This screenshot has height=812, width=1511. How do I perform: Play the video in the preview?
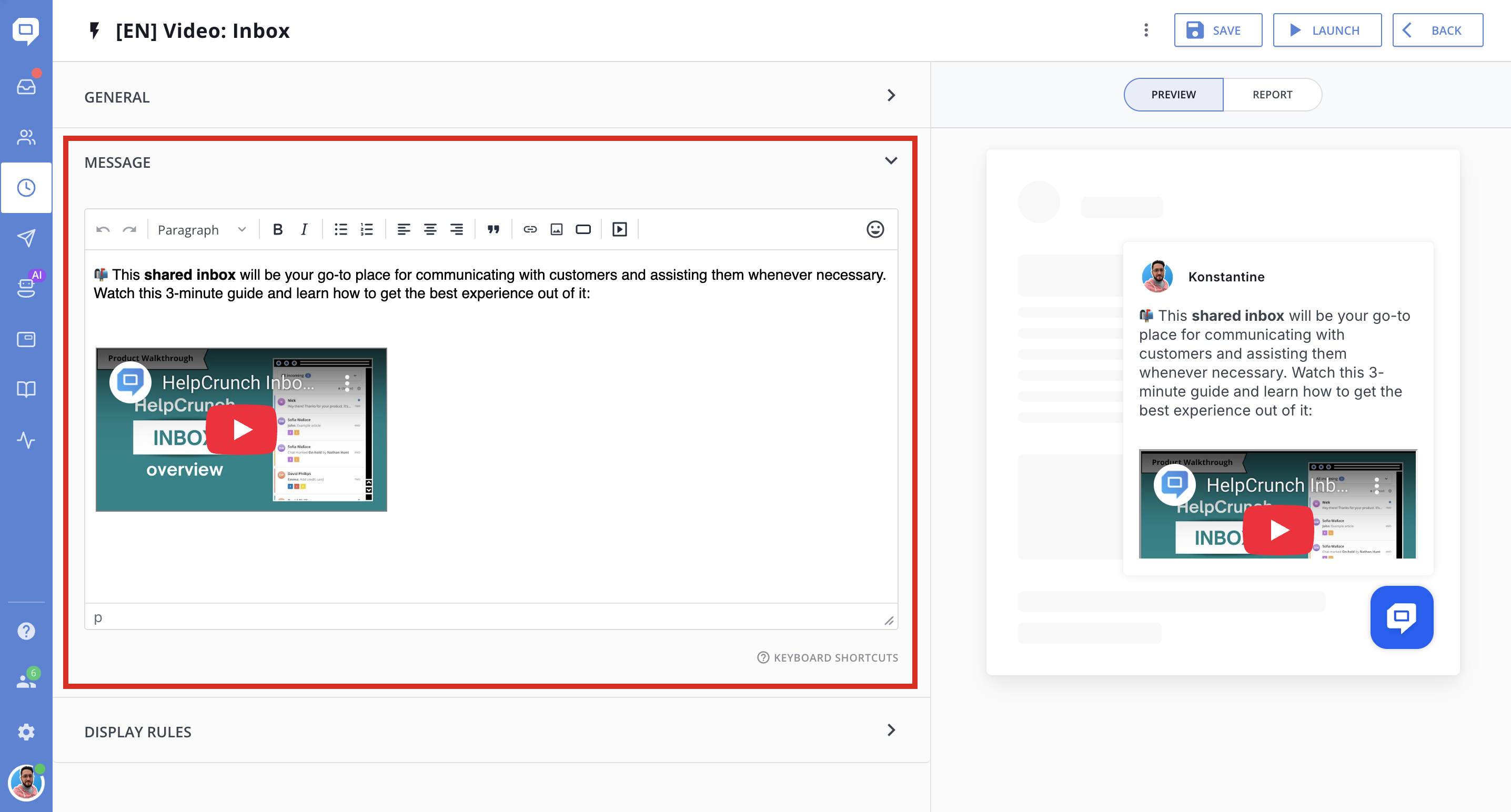(x=1277, y=530)
